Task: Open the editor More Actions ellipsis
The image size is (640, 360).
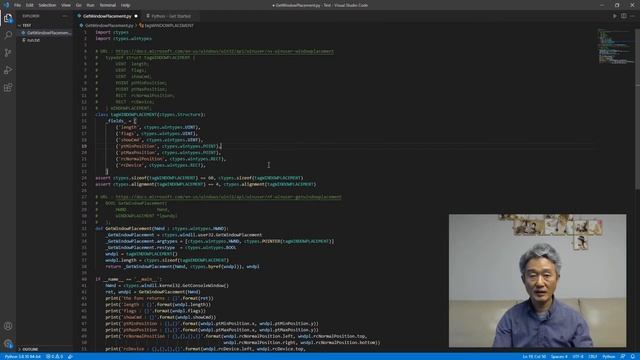Action: pos(632,16)
